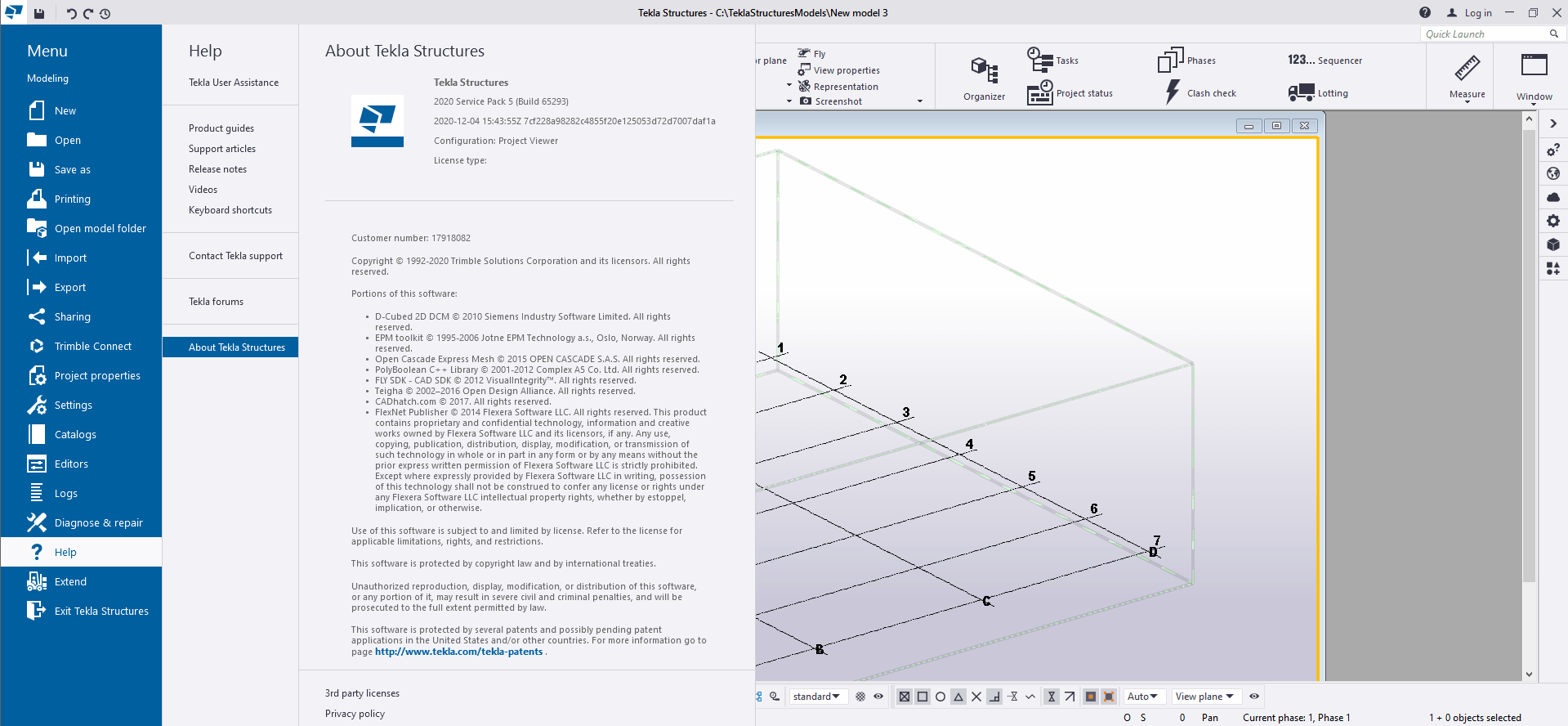Open the 3D box icon in side pane
Image resolution: width=1568 pixels, height=726 pixels.
[x=1553, y=244]
